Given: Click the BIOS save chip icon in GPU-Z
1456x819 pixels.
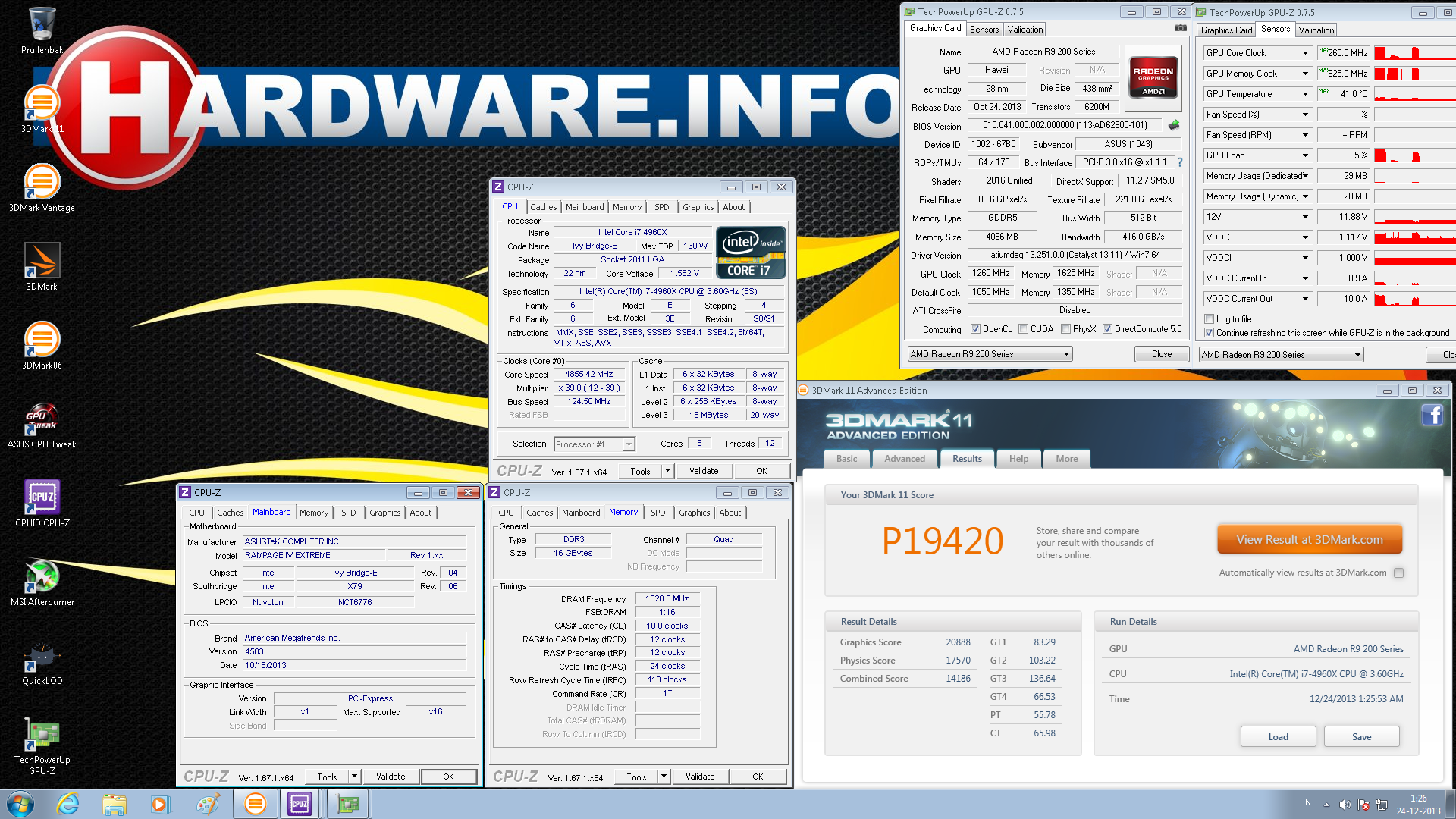Looking at the screenshot, I should click(1174, 125).
